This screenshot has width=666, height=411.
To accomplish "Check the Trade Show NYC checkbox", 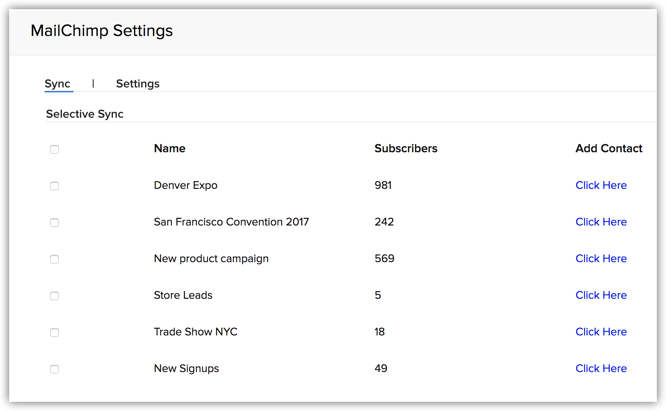I will point(54,332).
